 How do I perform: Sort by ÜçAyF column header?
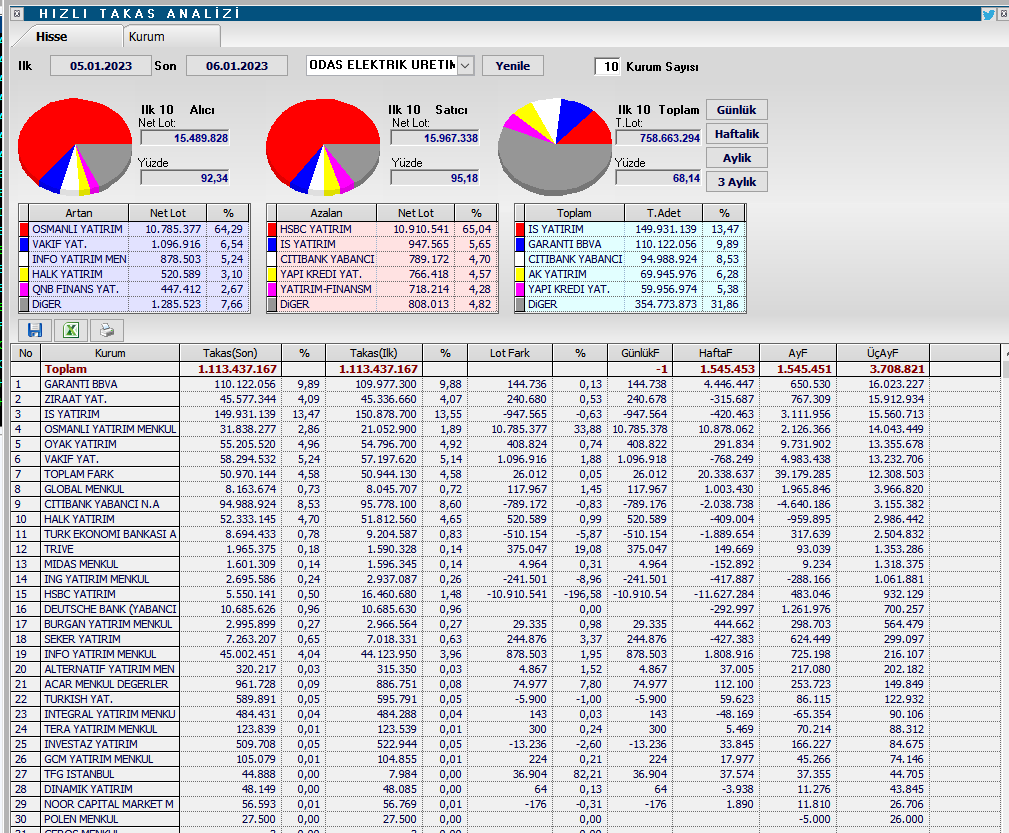point(882,353)
